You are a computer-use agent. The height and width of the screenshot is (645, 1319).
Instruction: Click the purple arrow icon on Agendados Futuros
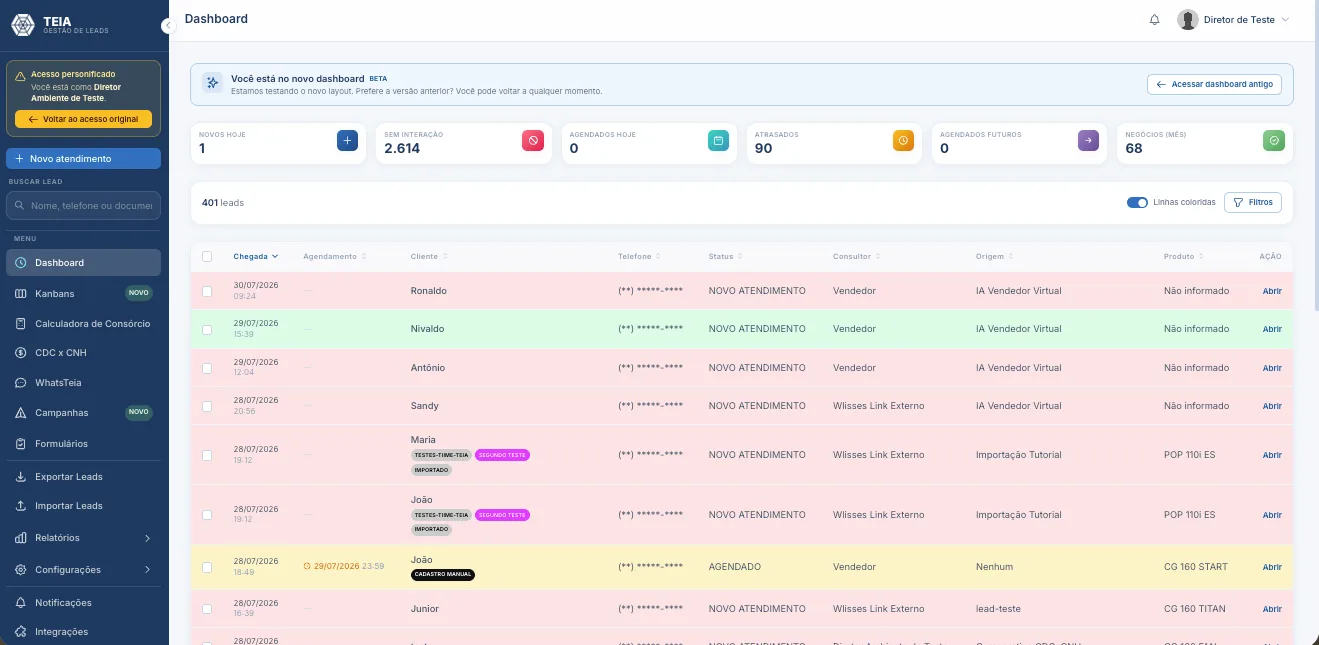coord(1088,141)
